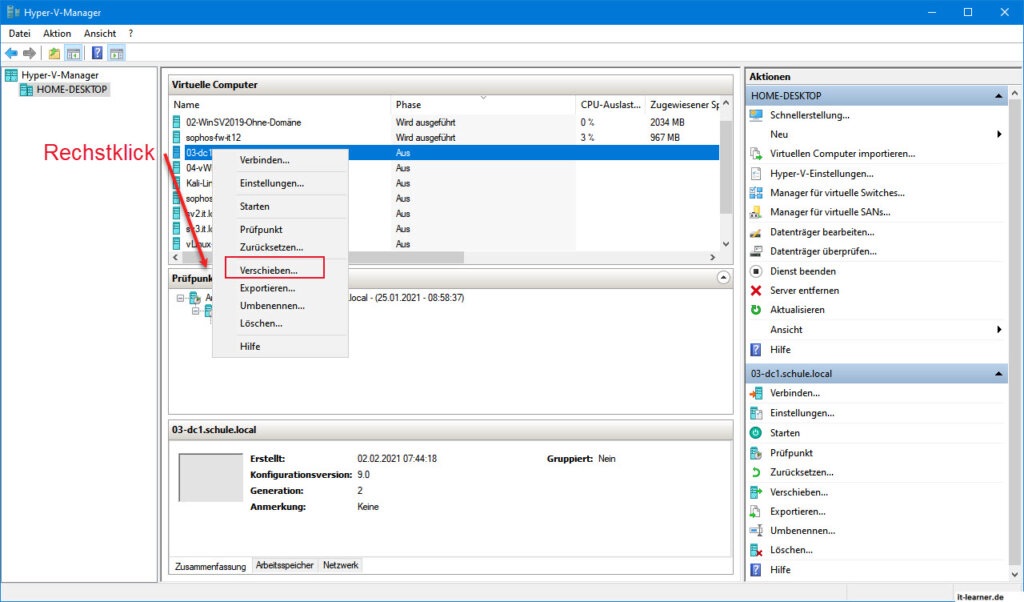Select the sophos-fw-it12 virtual machine row
The width and height of the screenshot is (1024, 602).
coord(445,137)
